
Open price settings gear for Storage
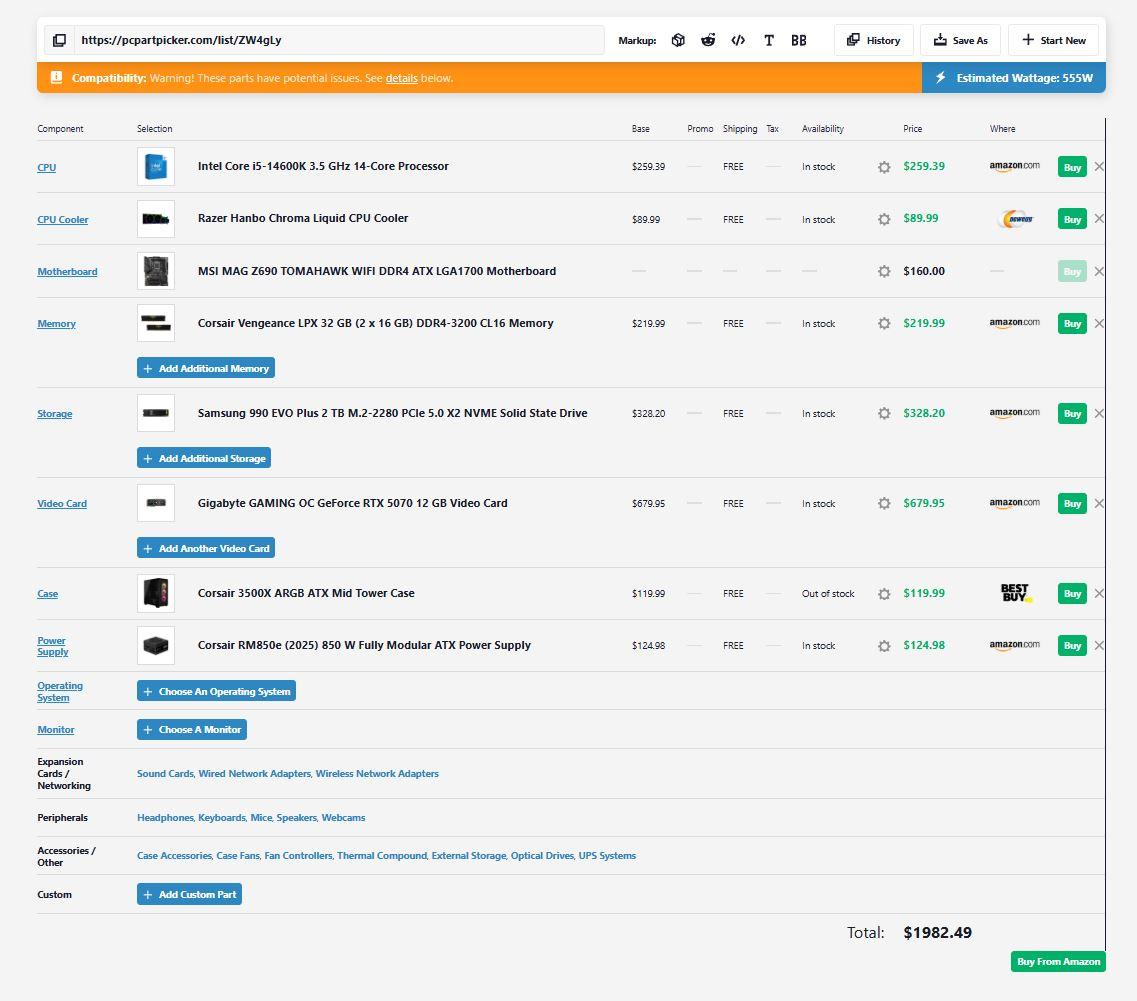884,413
